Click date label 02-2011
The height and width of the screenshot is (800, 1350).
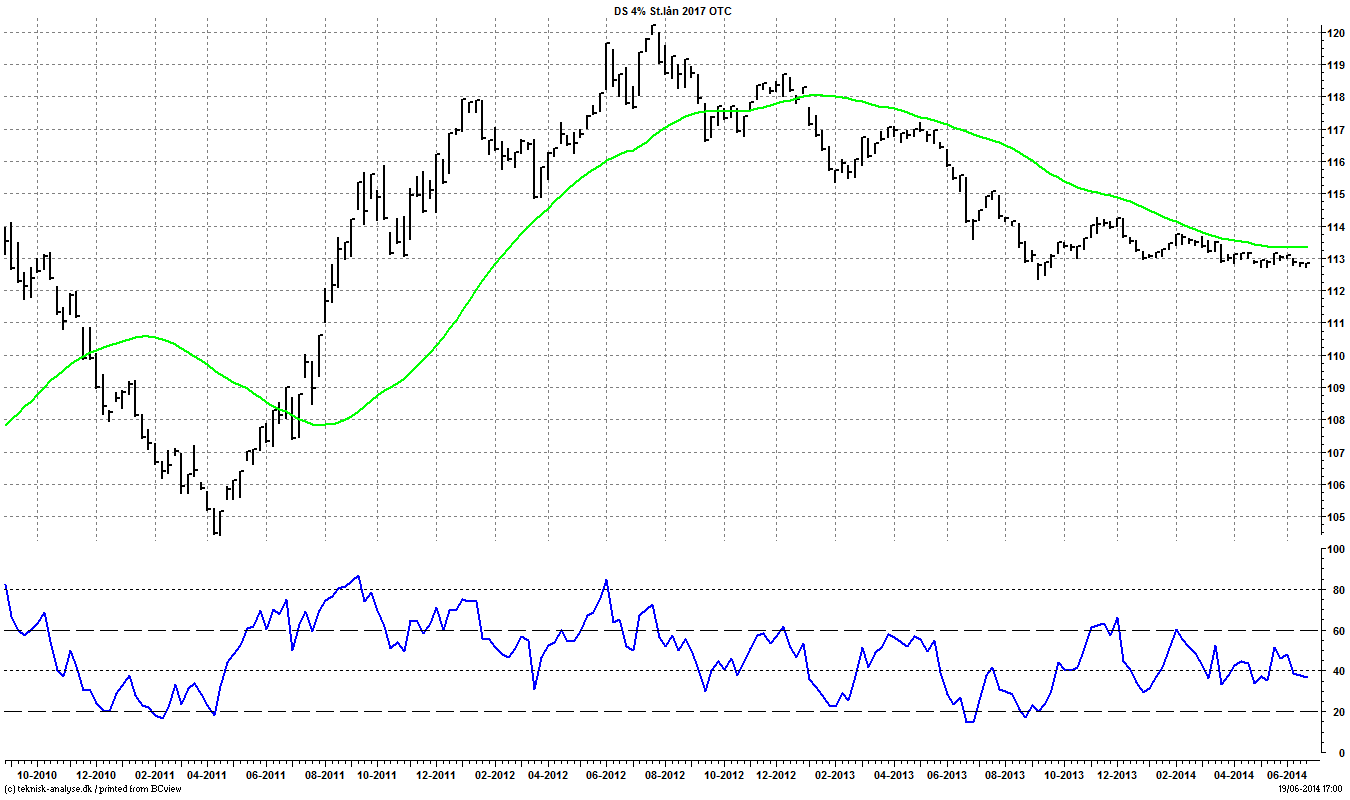(x=155, y=774)
